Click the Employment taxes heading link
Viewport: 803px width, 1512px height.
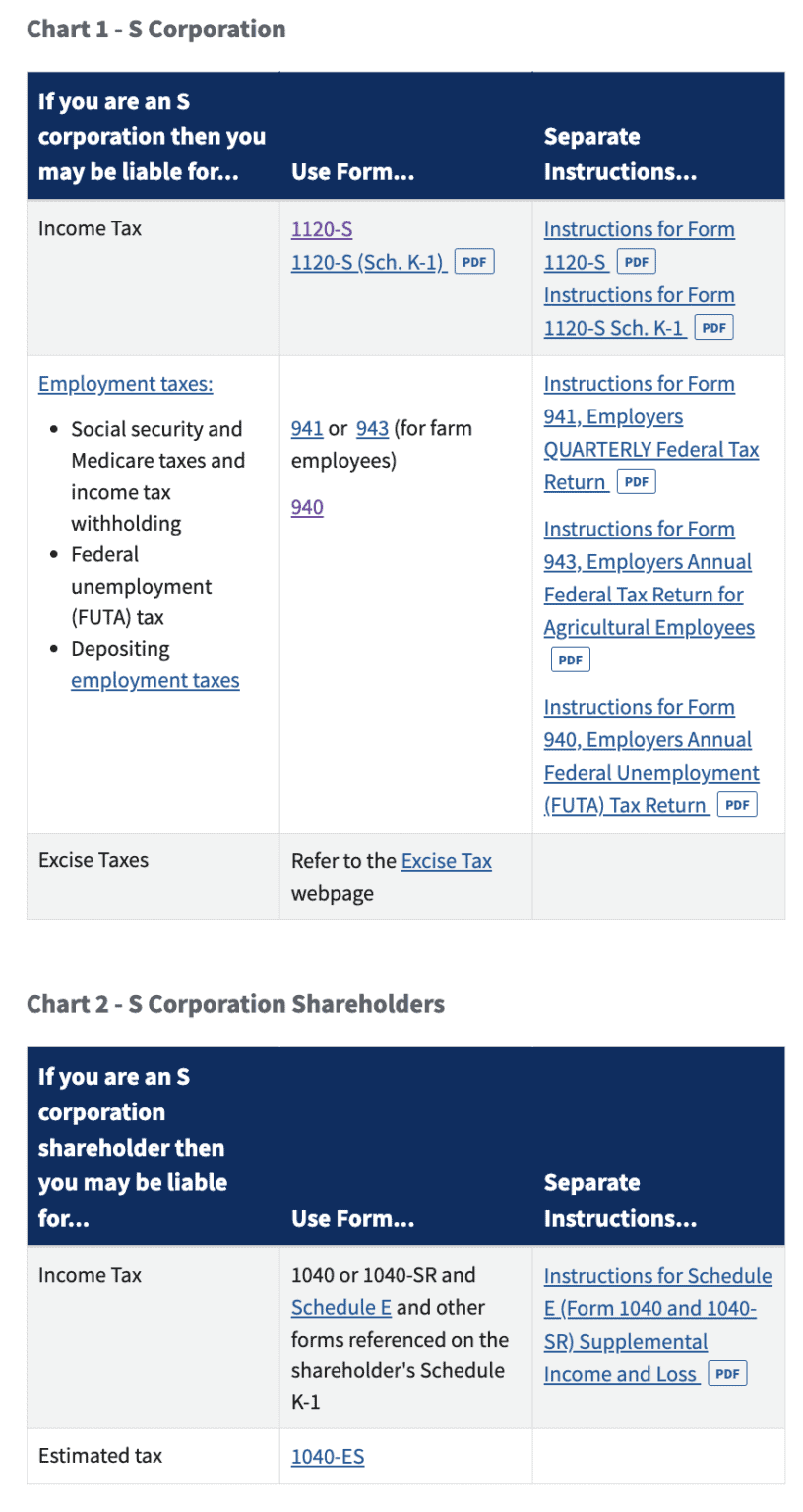click(125, 383)
